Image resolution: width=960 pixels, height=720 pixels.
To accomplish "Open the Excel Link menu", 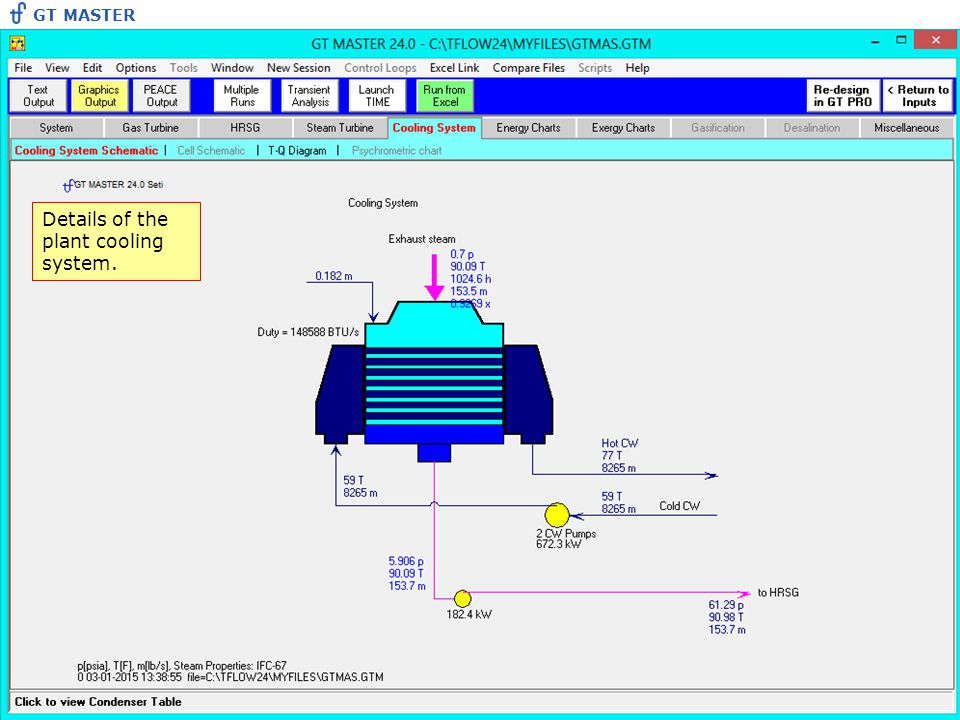I will 454,68.
